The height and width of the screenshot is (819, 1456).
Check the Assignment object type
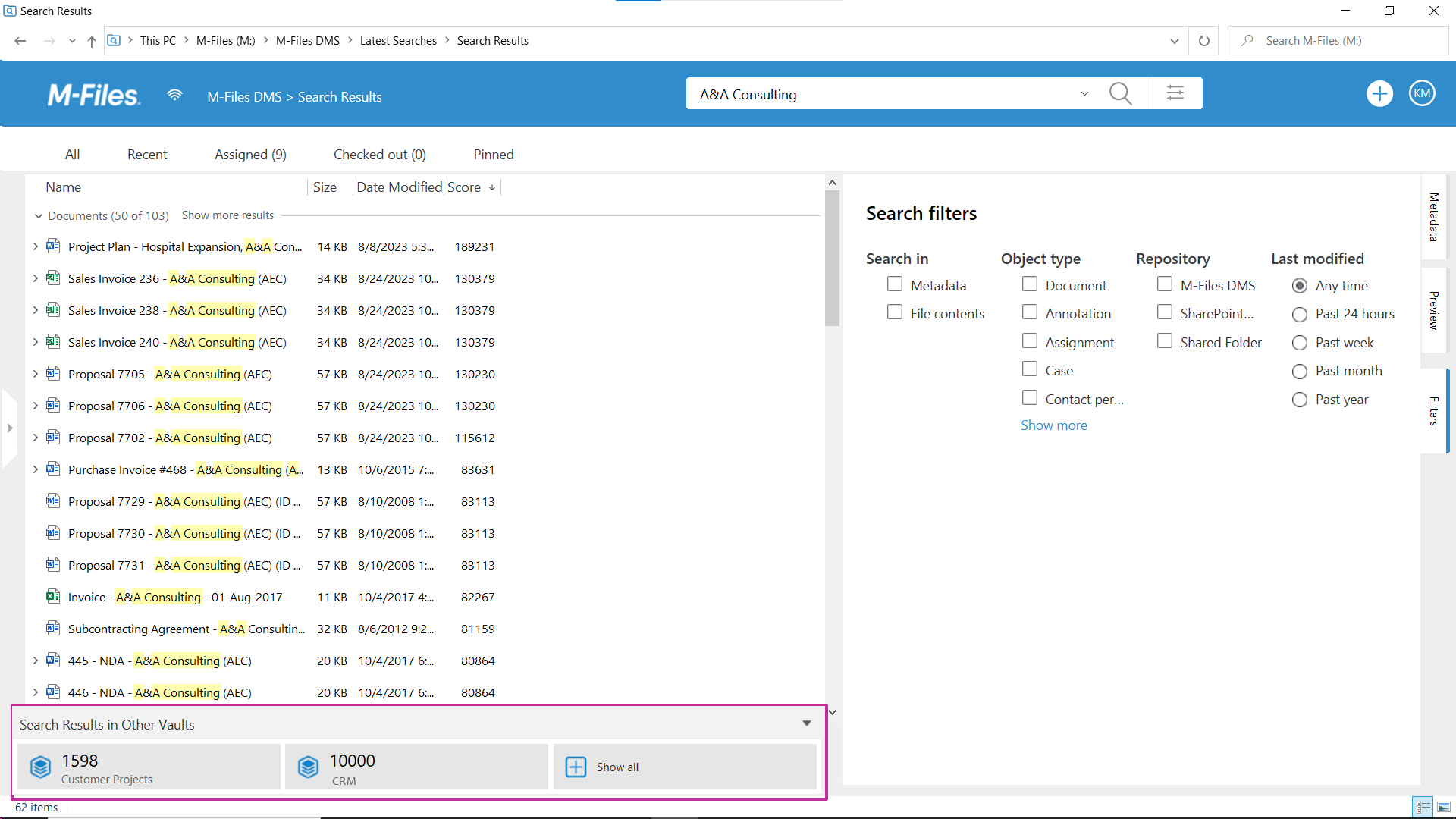(x=1030, y=340)
